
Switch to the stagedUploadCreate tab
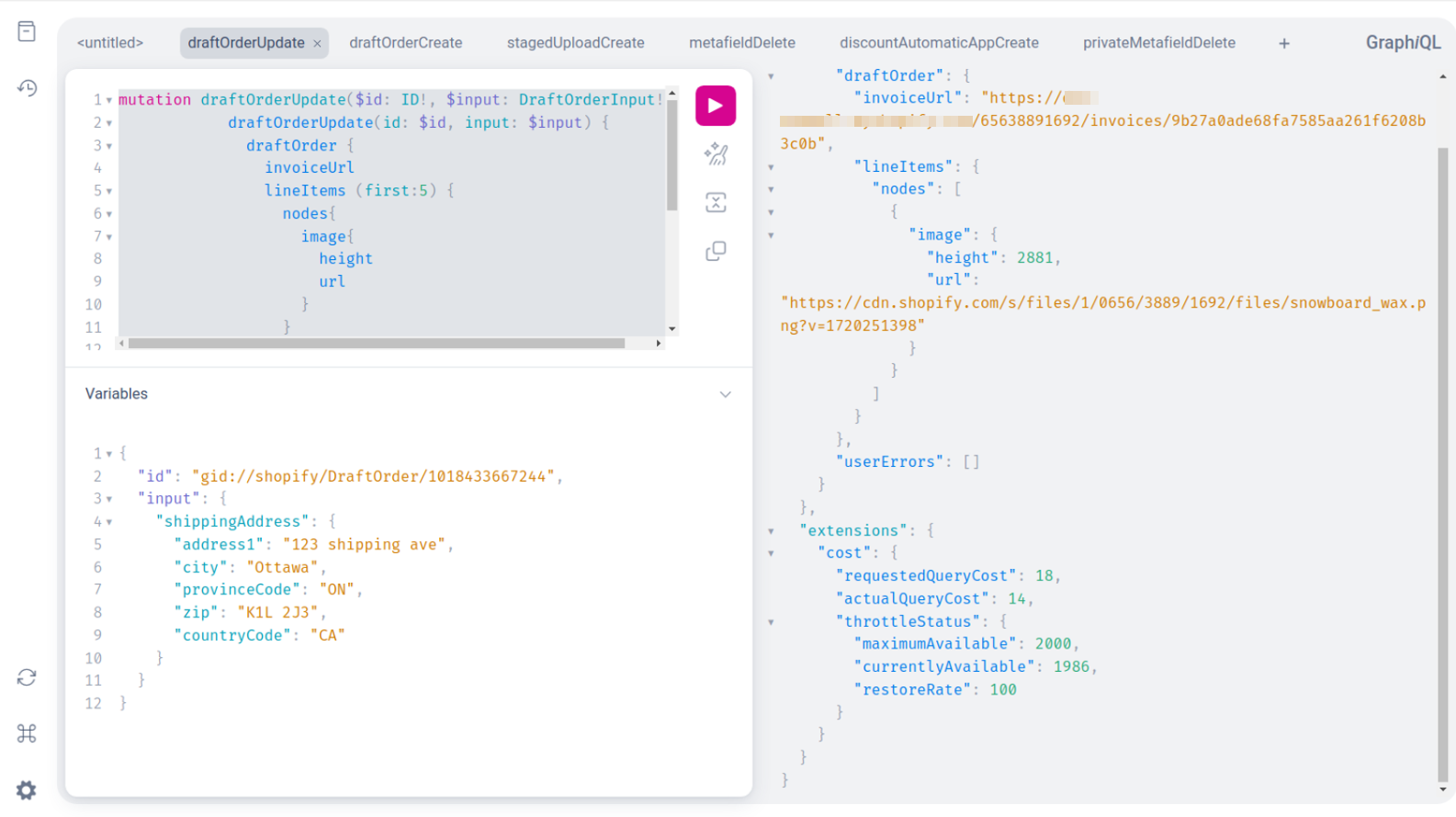(575, 43)
